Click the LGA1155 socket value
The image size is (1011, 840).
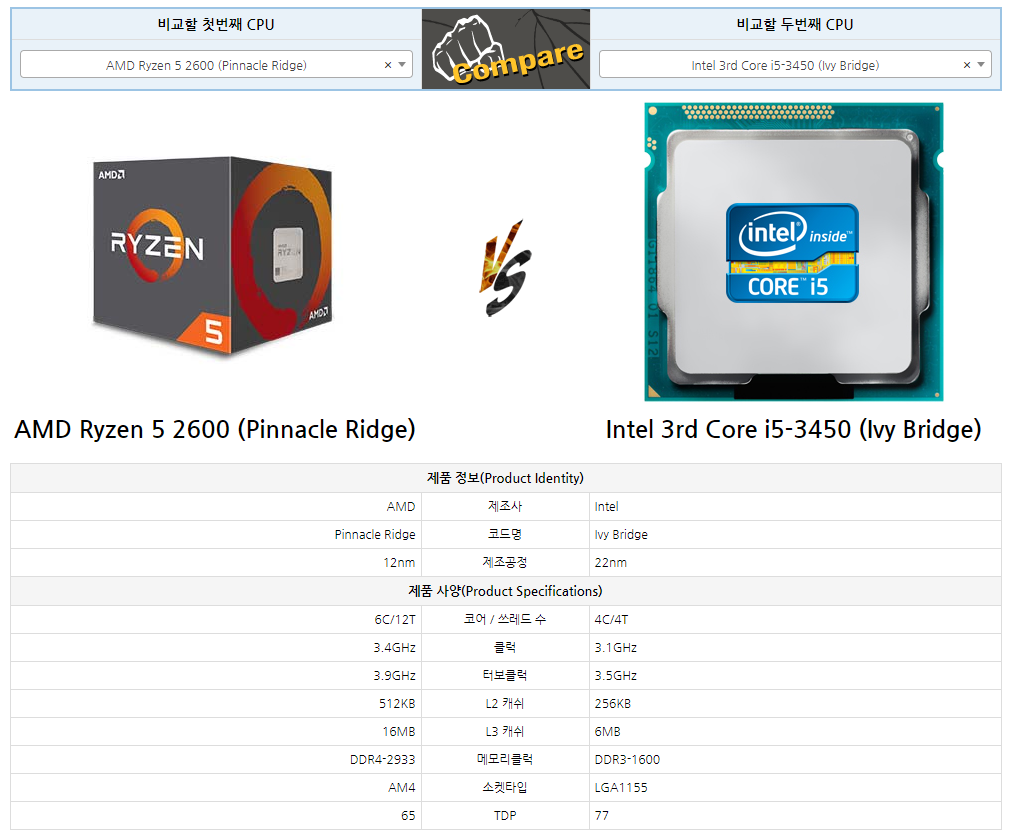coord(621,788)
